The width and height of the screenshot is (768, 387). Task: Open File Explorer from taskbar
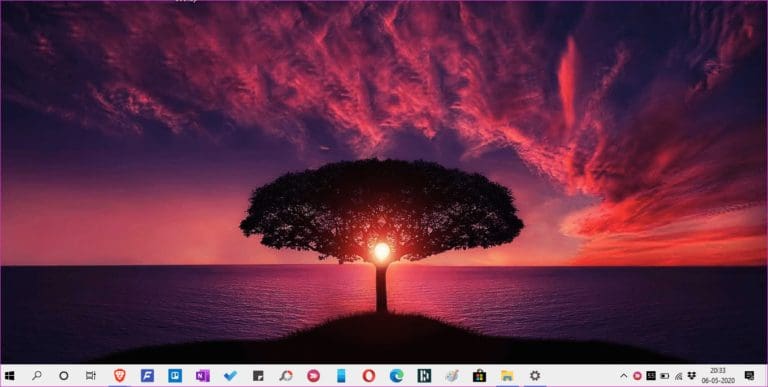[507, 376]
